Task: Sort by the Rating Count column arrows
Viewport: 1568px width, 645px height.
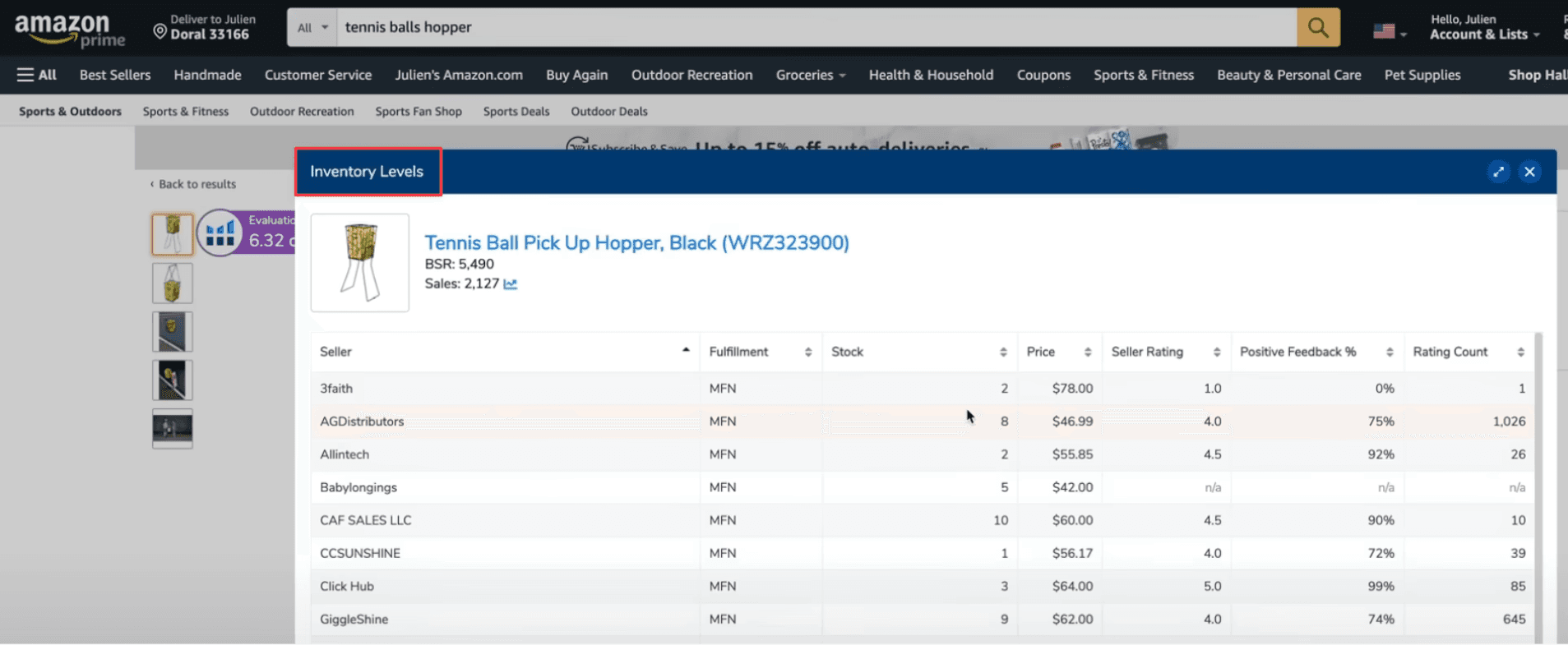Action: pos(1520,352)
